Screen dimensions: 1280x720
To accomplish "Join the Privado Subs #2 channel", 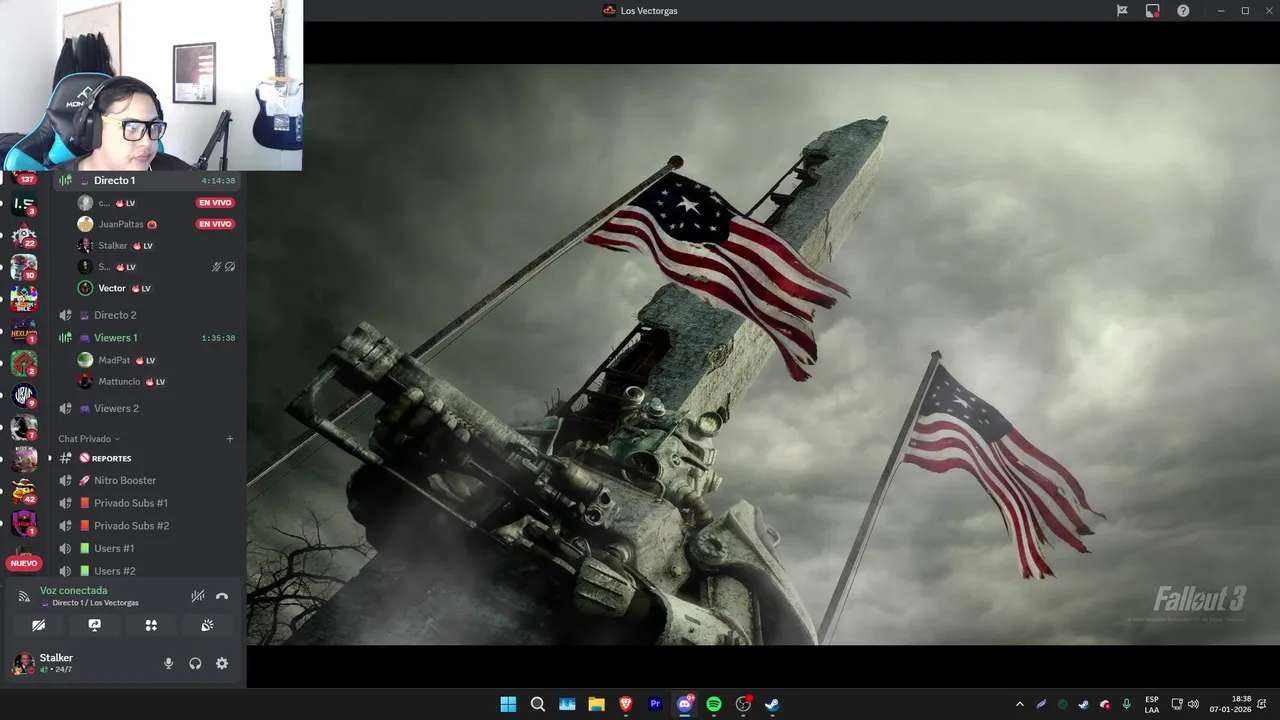I will pos(148,526).
